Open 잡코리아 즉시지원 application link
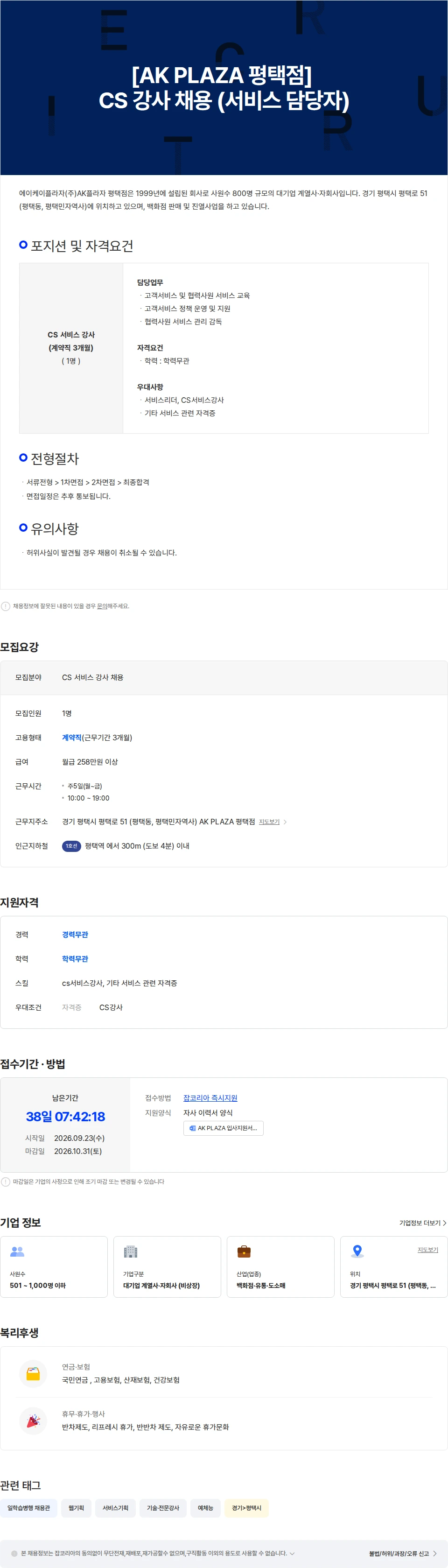448x1568 pixels. tap(210, 1097)
